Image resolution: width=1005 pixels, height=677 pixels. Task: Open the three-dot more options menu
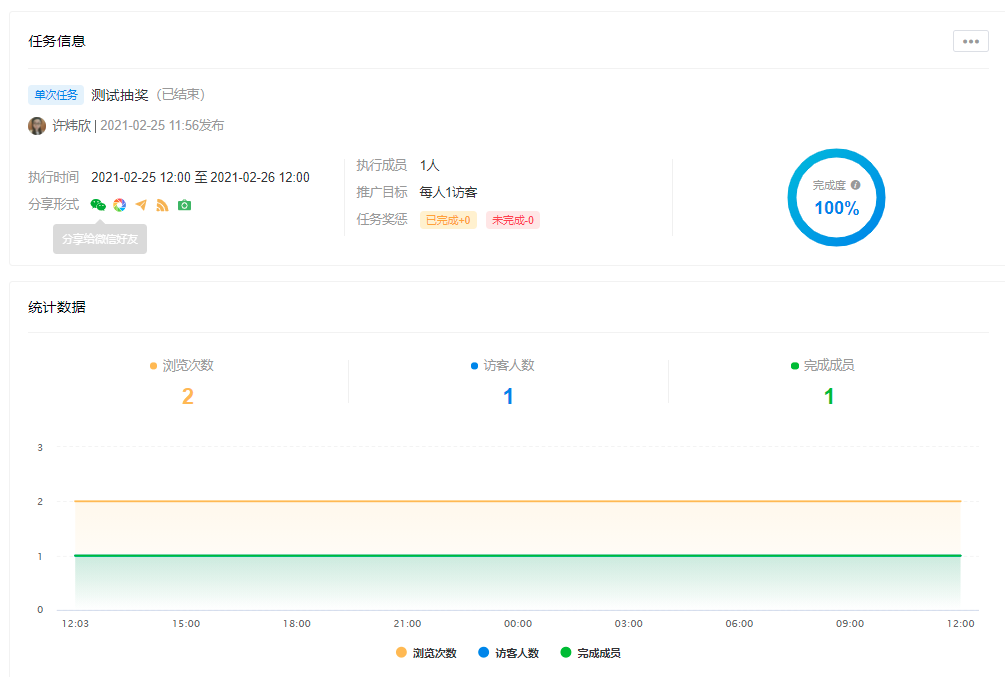970,41
